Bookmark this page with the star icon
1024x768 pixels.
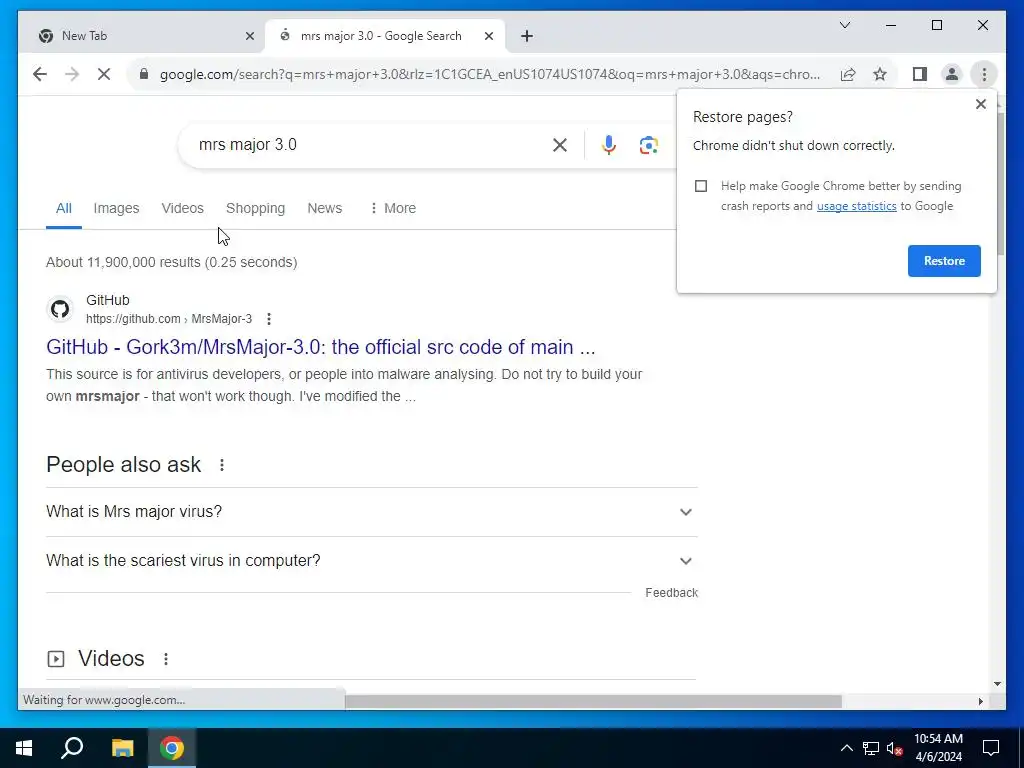click(x=880, y=74)
